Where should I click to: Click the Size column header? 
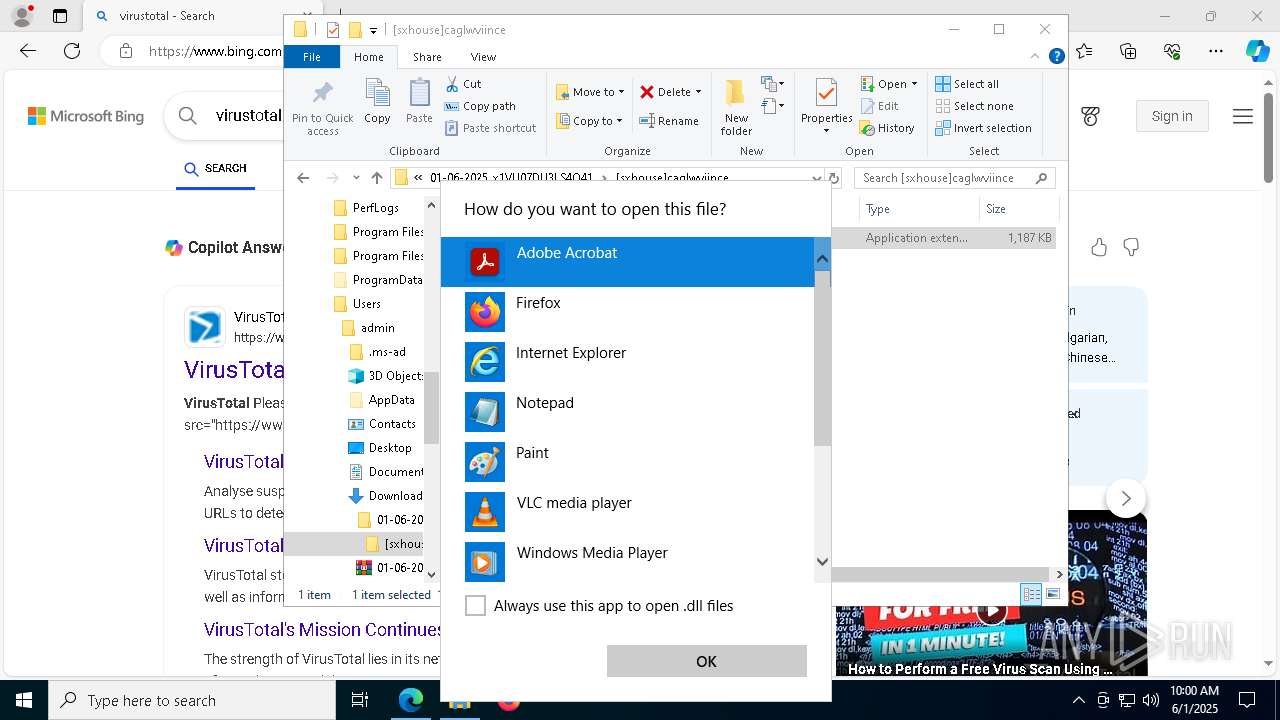(1018, 209)
